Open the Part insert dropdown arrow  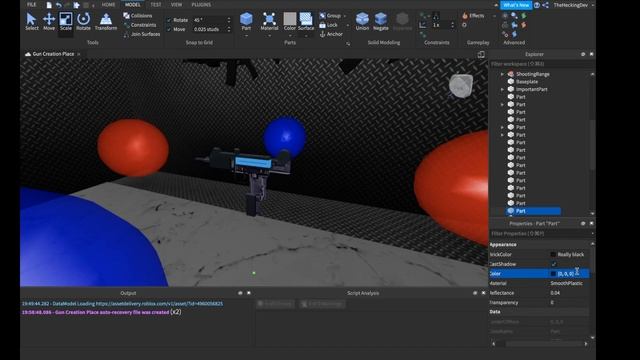coord(246,36)
